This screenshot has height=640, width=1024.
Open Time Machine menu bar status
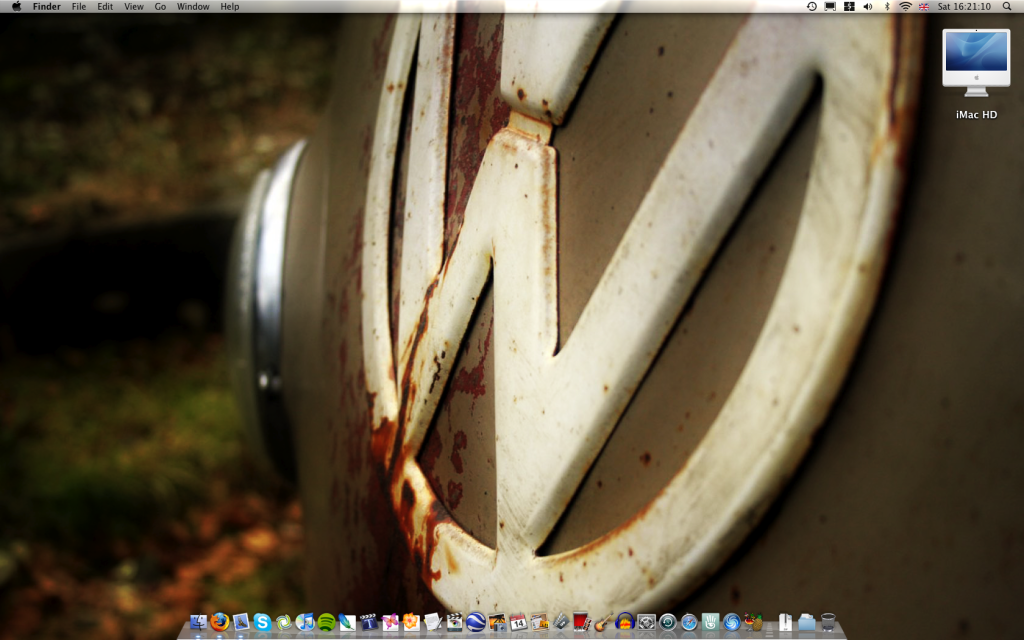click(812, 7)
